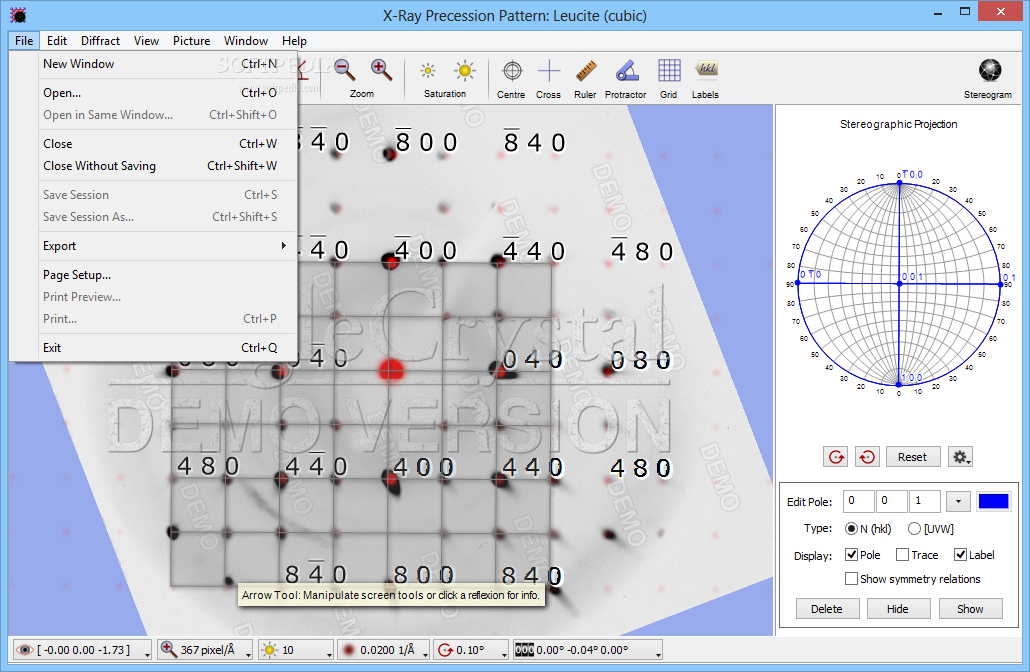This screenshot has height=672, width=1030.
Task: Click the first Edit Pole index field
Action: (858, 501)
